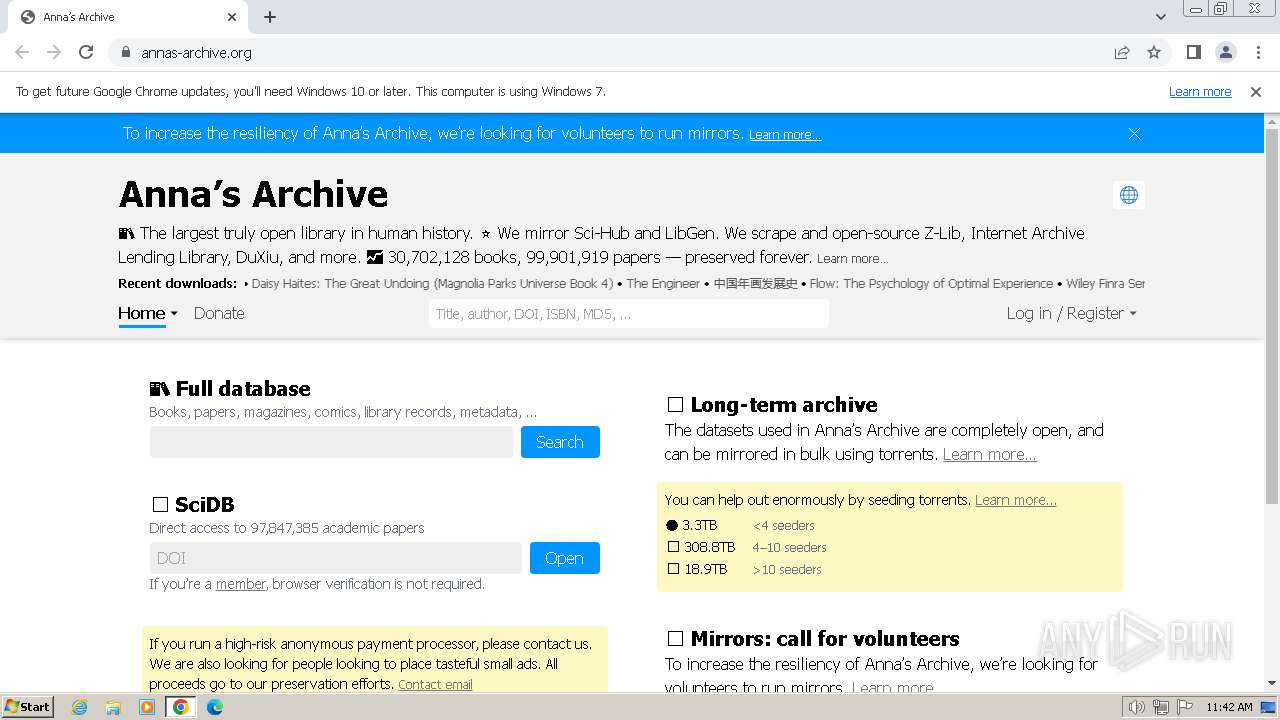The image size is (1280, 720).
Task: Open Windows Media Player taskbar icon
Action: click(147, 707)
